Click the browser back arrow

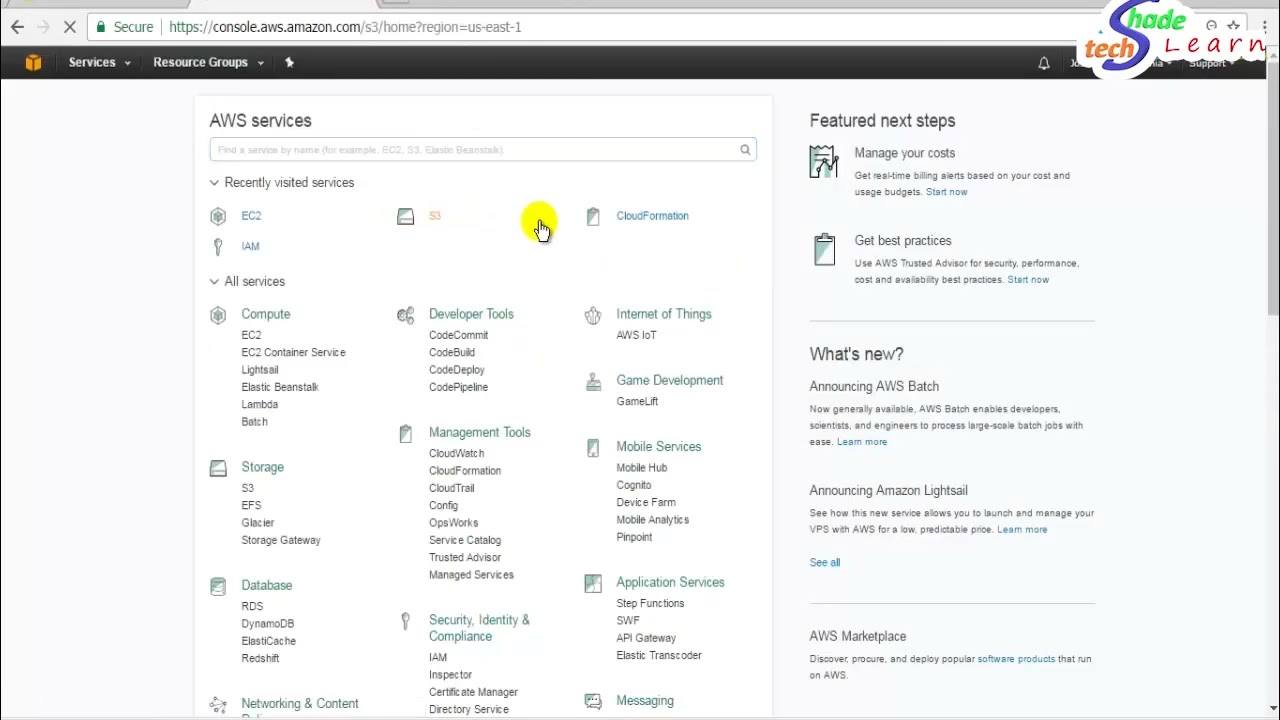[x=17, y=27]
